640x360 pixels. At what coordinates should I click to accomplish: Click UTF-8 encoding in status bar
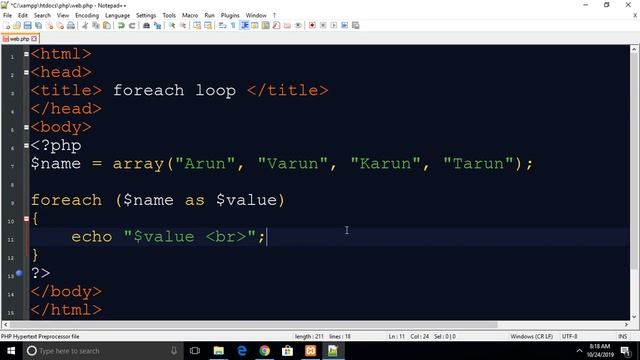(569, 336)
